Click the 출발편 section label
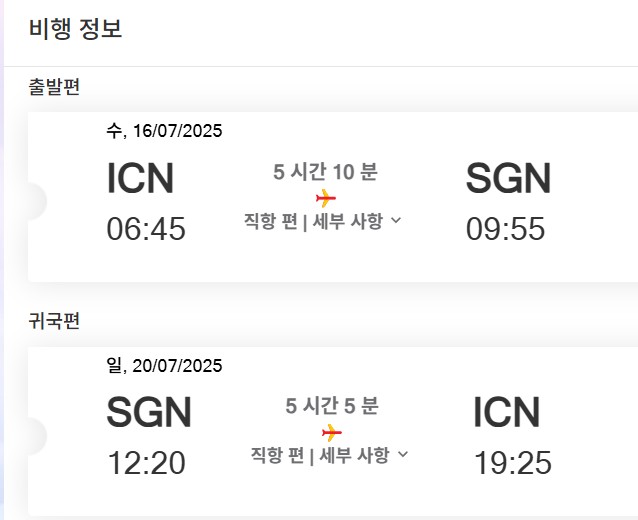 coord(54,87)
